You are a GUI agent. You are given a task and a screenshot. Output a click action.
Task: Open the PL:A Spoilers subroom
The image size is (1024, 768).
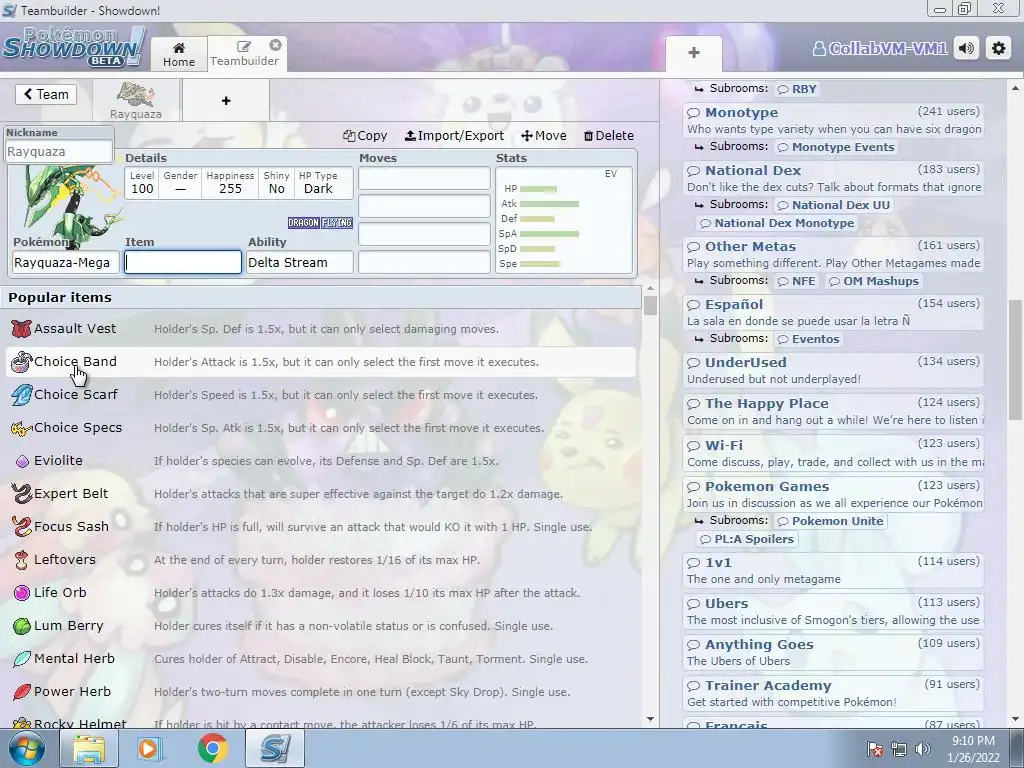pos(747,539)
